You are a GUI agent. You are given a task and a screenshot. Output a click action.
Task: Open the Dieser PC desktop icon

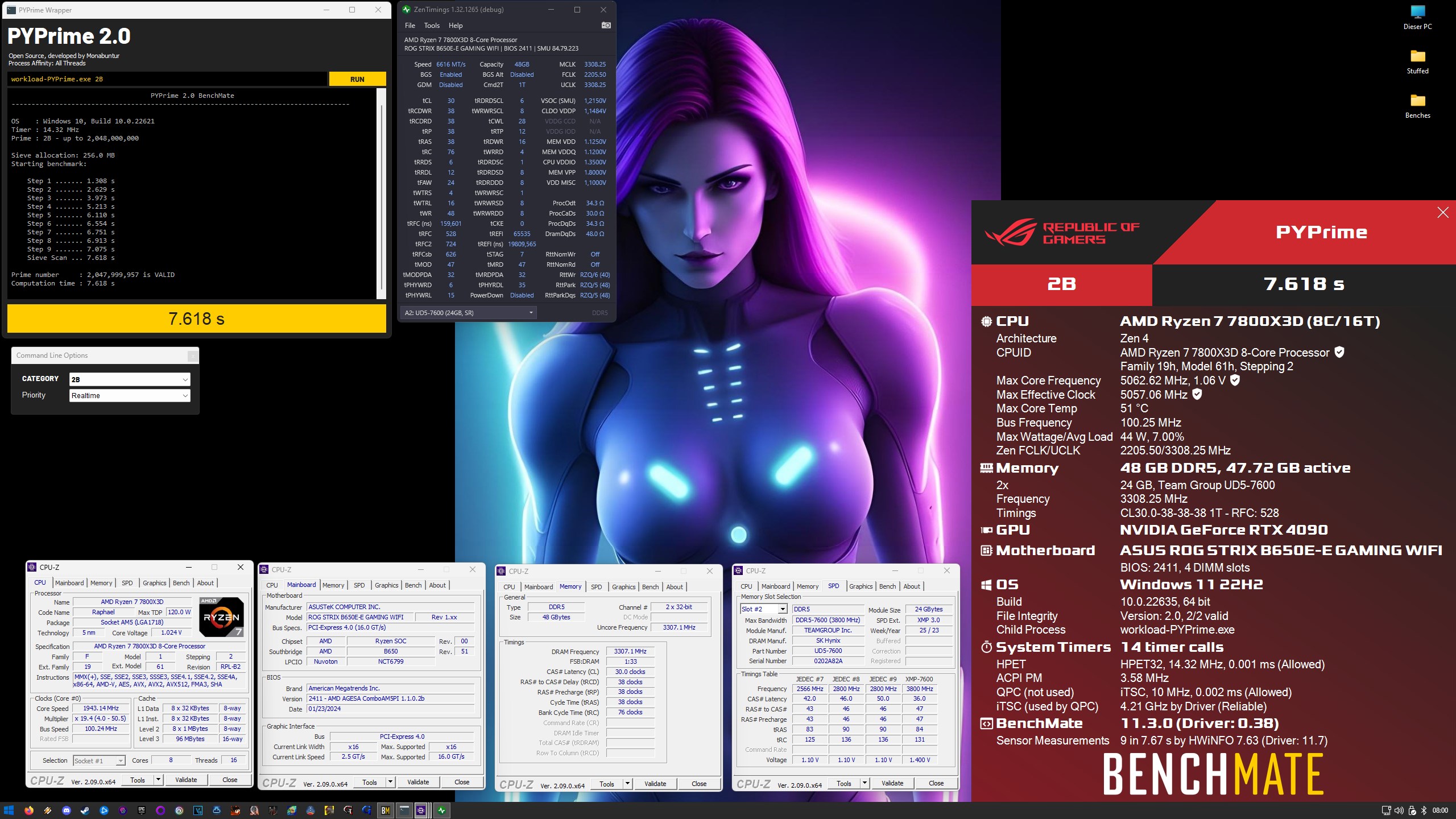point(1417,17)
